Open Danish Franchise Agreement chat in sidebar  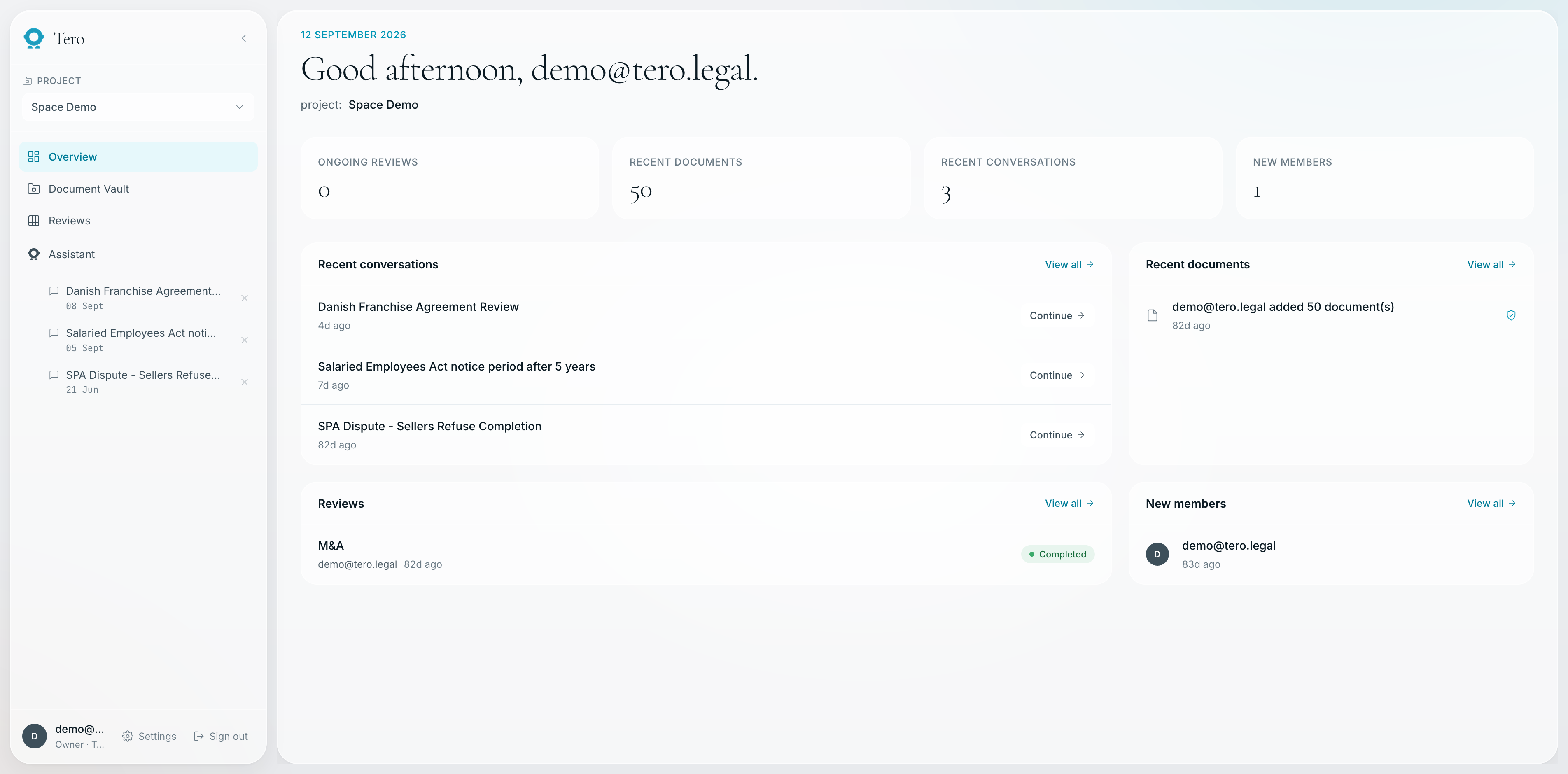coord(143,298)
